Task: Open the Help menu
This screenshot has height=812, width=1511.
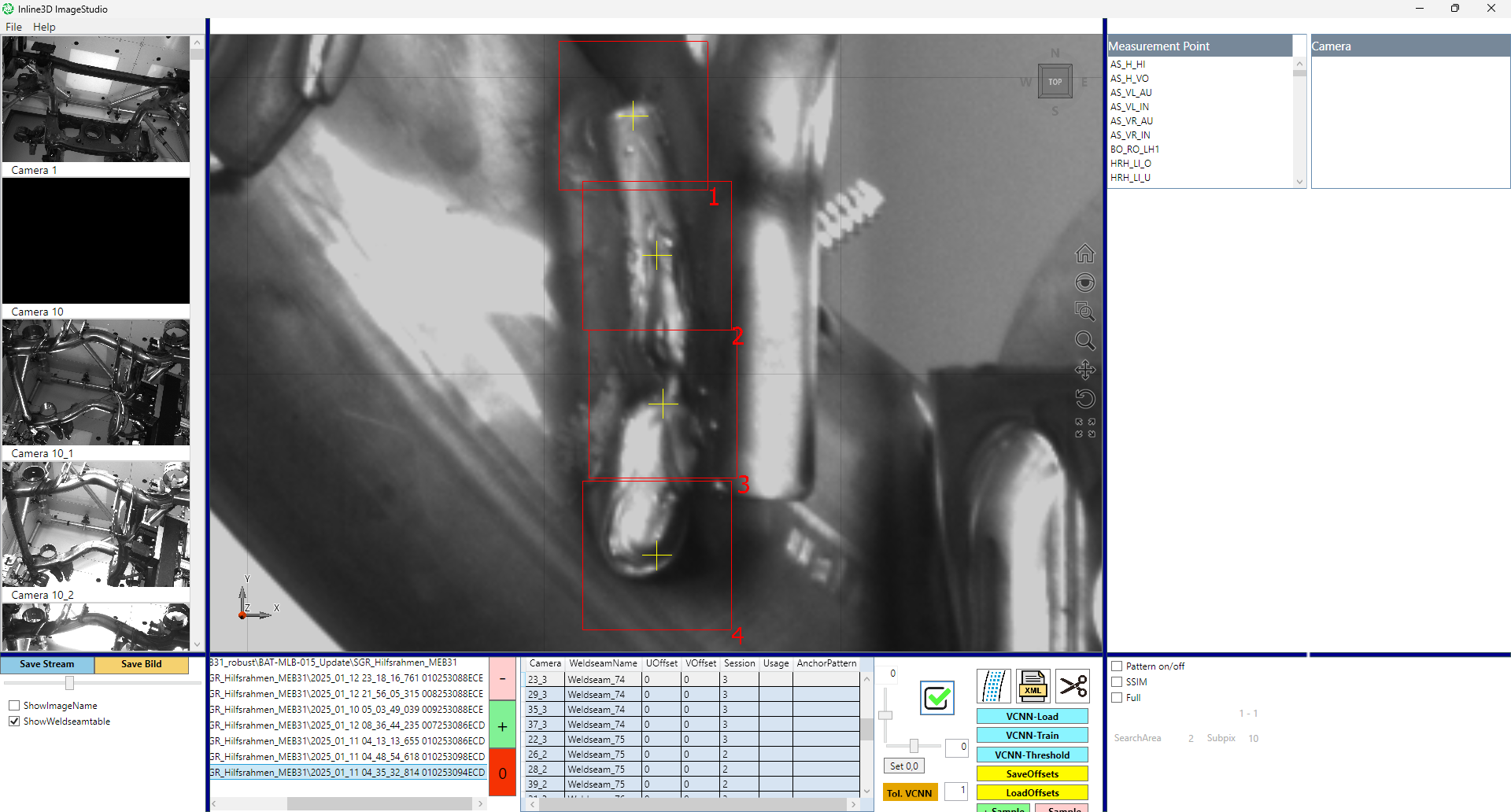Action: (x=44, y=27)
